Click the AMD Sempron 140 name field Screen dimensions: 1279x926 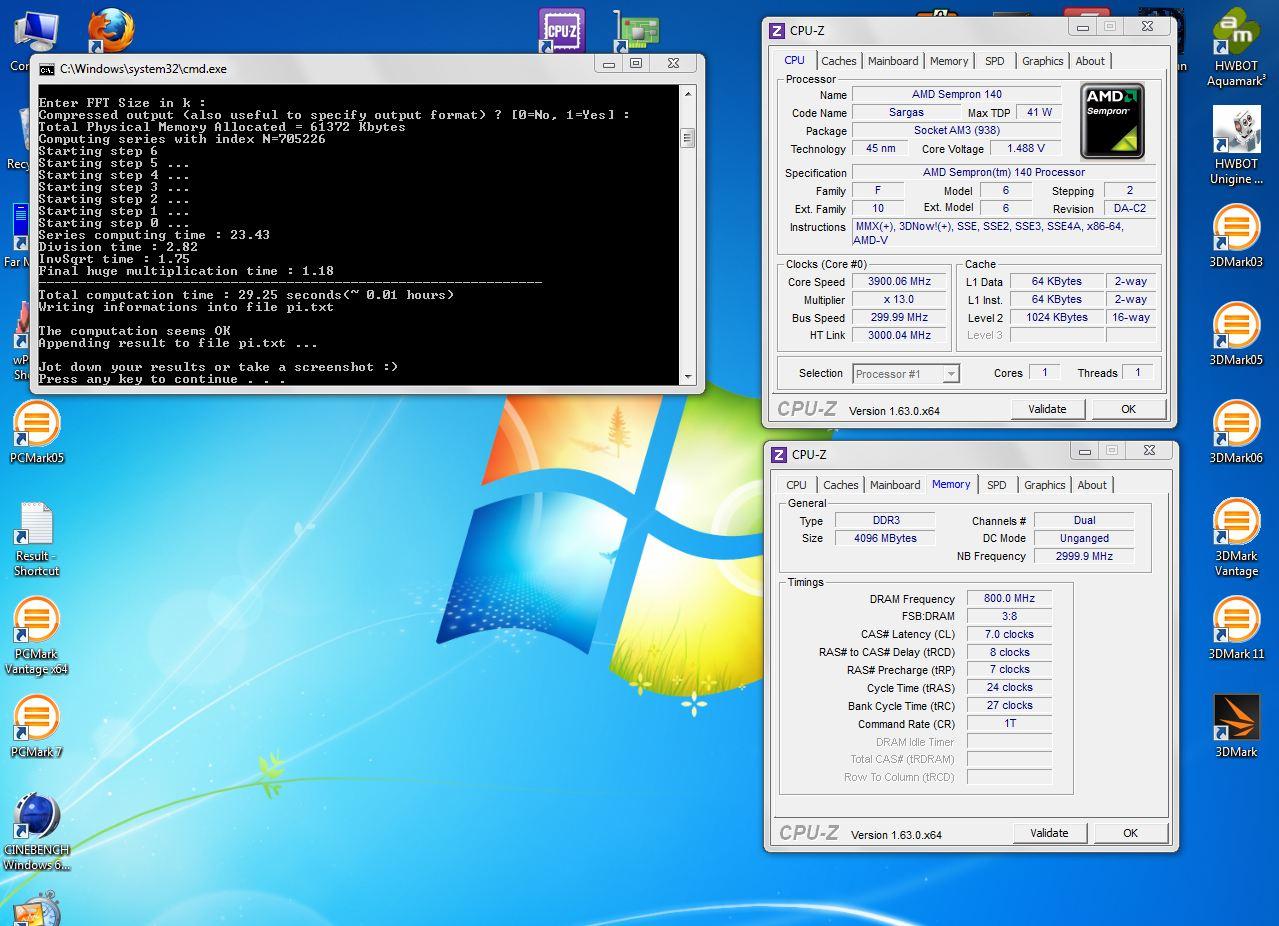click(956, 95)
